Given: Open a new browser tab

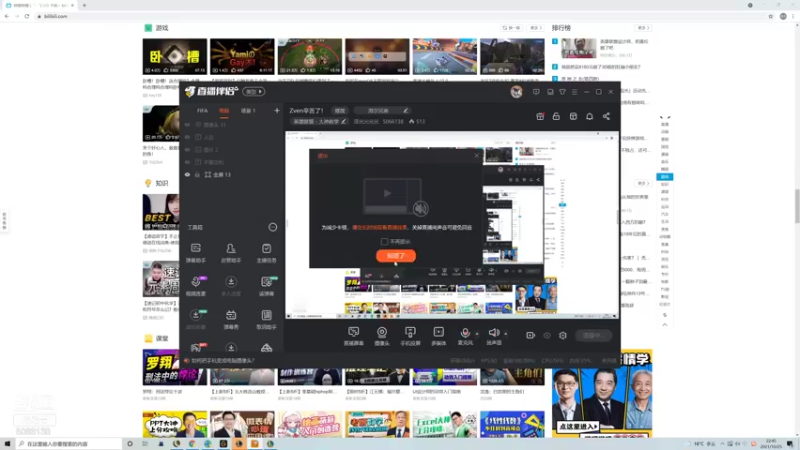Looking at the screenshot, I should click(84, 5).
